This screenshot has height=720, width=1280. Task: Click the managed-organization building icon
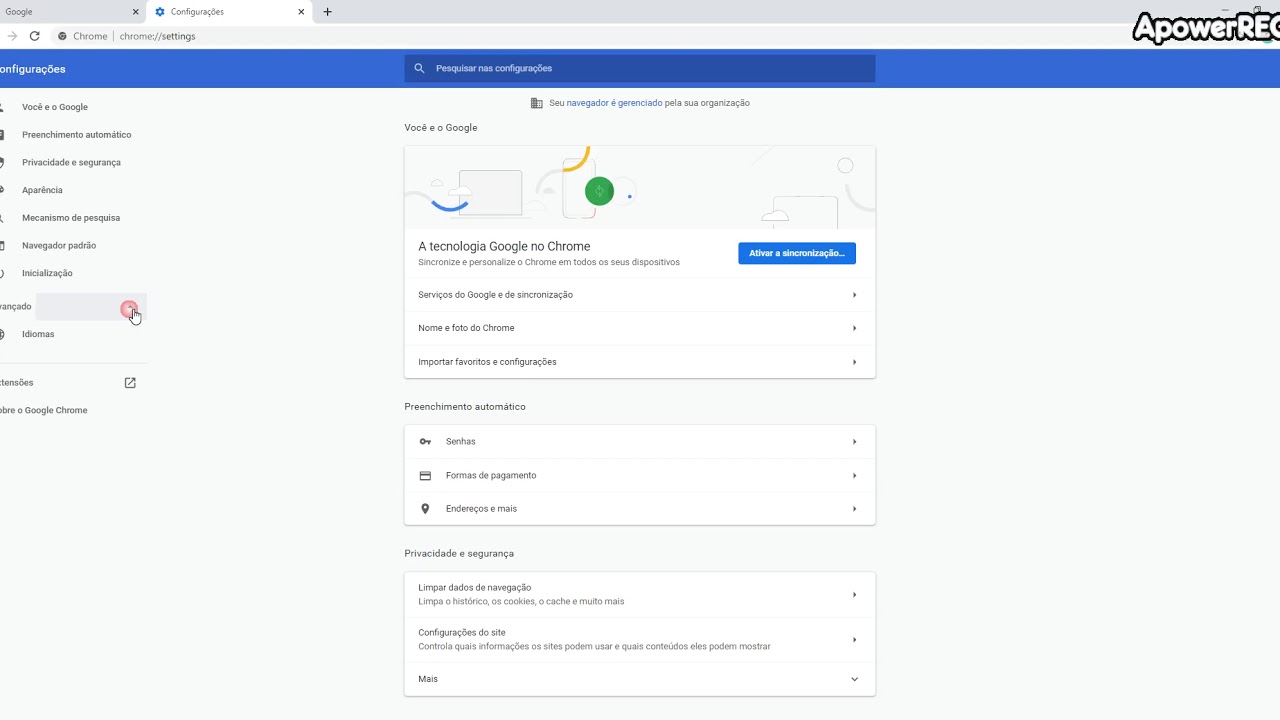pos(537,103)
